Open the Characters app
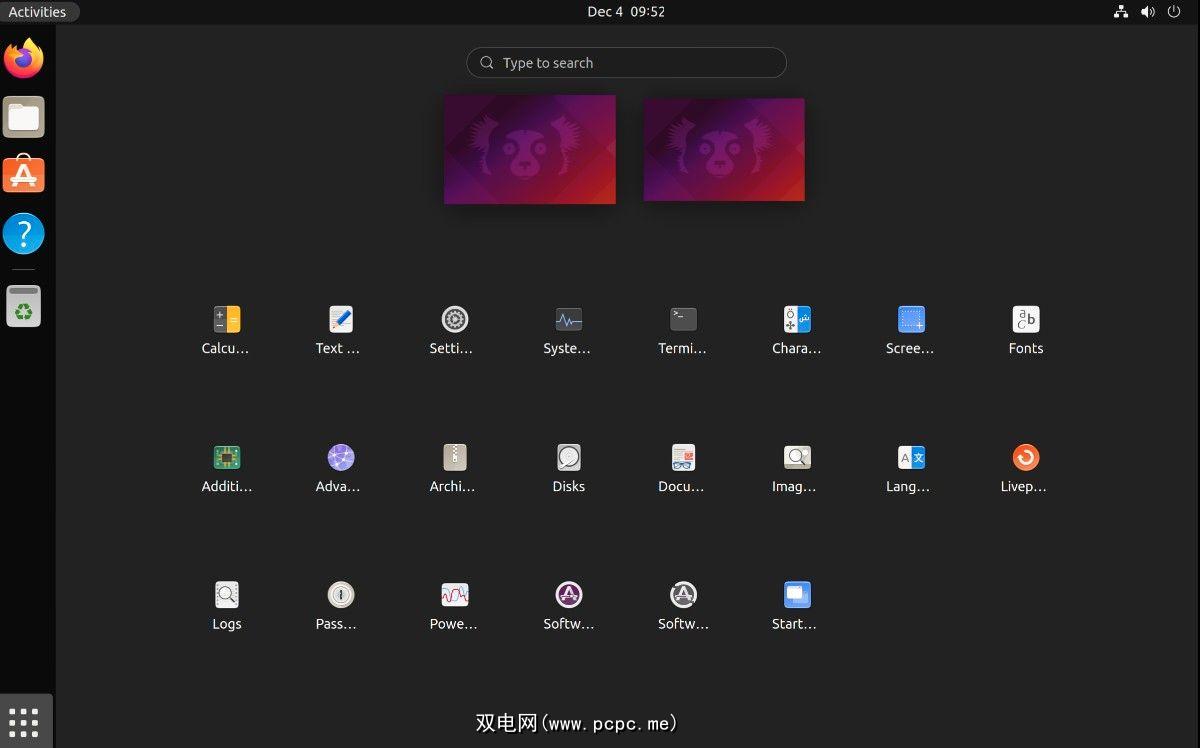This screenshot has width=1200, height=748. pos(797,320)
